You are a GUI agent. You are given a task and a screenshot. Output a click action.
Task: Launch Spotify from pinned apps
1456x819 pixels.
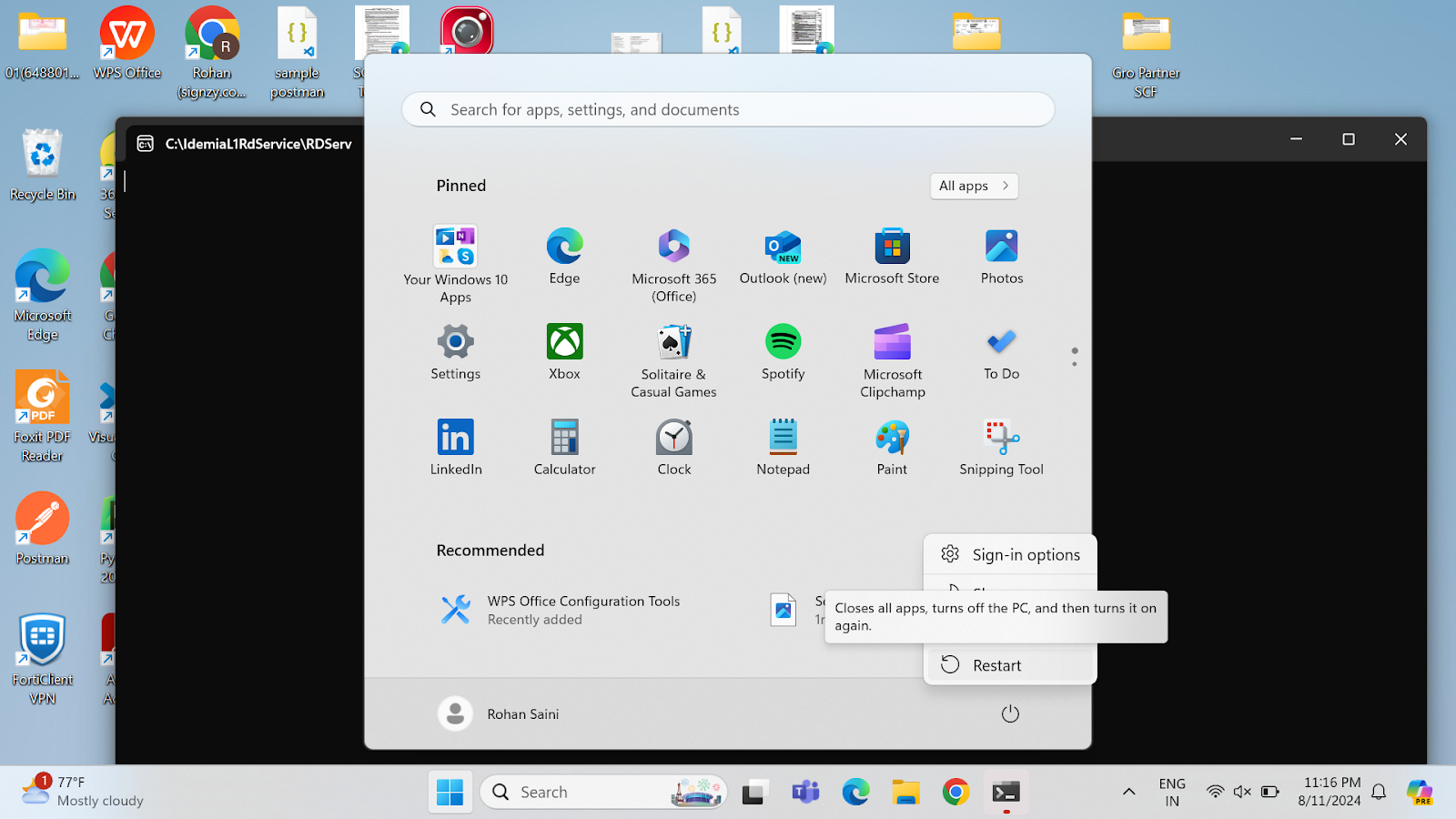783,352
